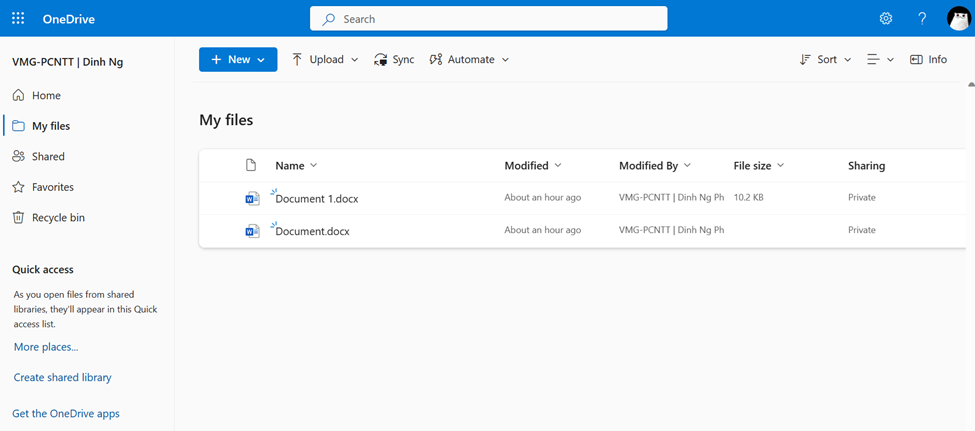975x431 pixels.
Task: Click Word icon of Document 1.docx
Action: click(252, 198)
